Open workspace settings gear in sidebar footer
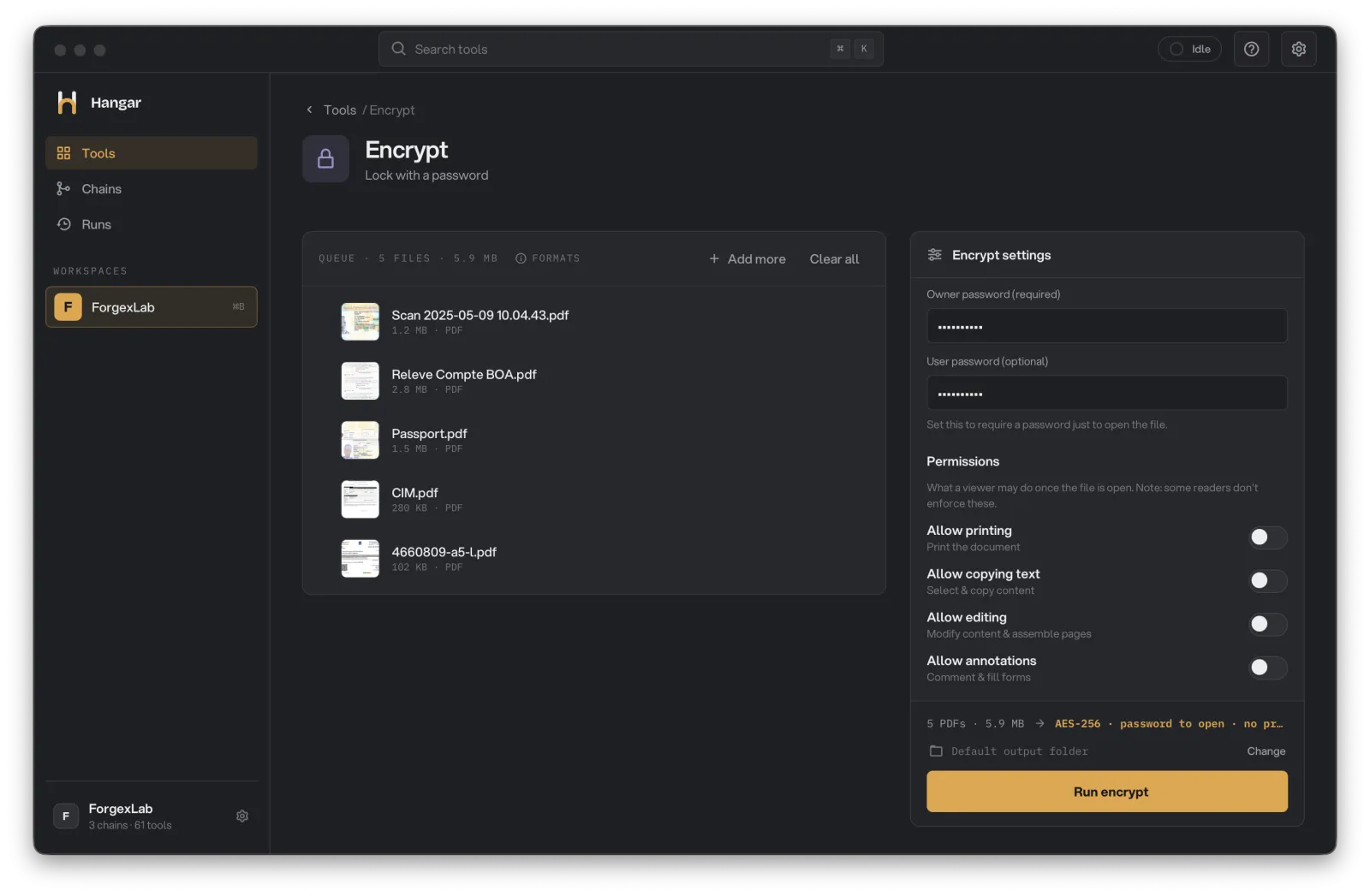 pyautogui.click(x=242, y=816)
